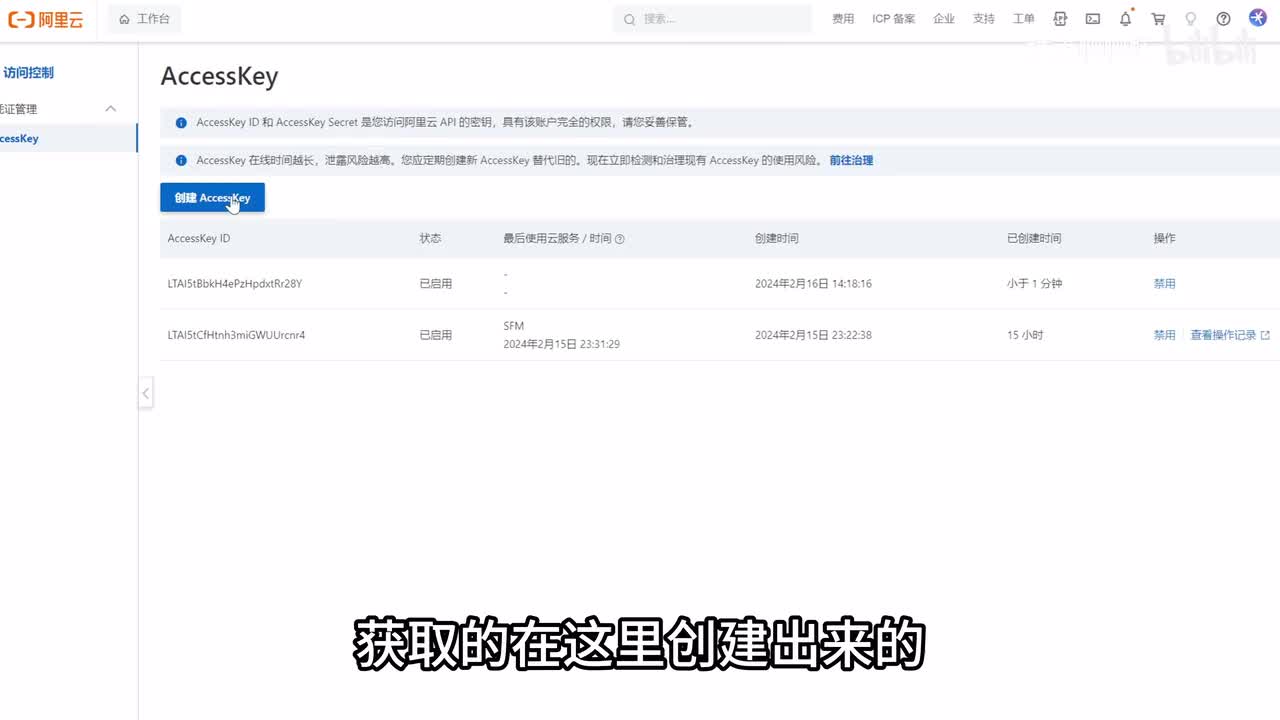This screenshot has height=720, width=1280.
Task: Open the shopping cart
Action: pyautogui.click(x=1158, y=19)
